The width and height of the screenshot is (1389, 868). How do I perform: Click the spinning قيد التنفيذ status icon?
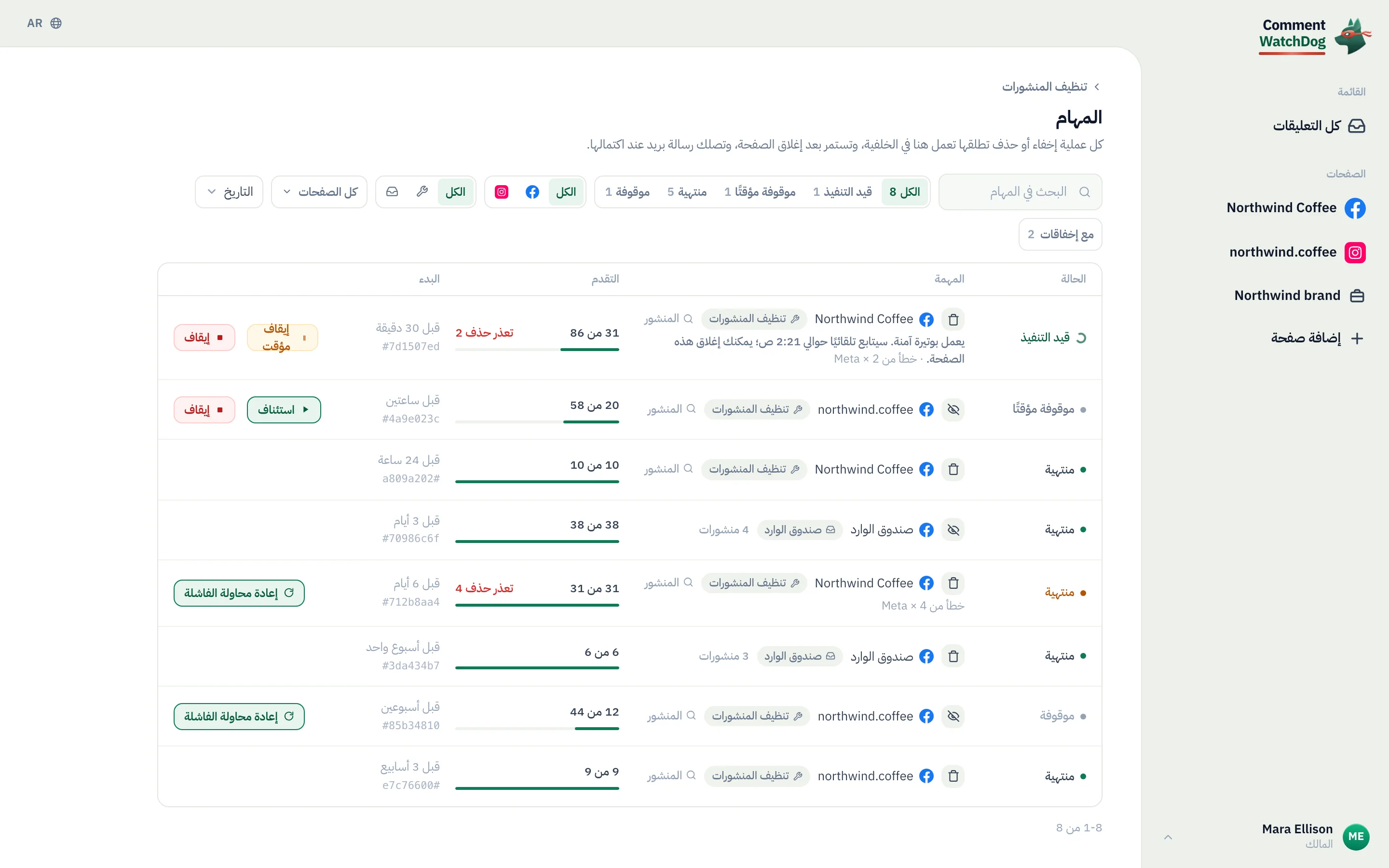[1081, 338]
